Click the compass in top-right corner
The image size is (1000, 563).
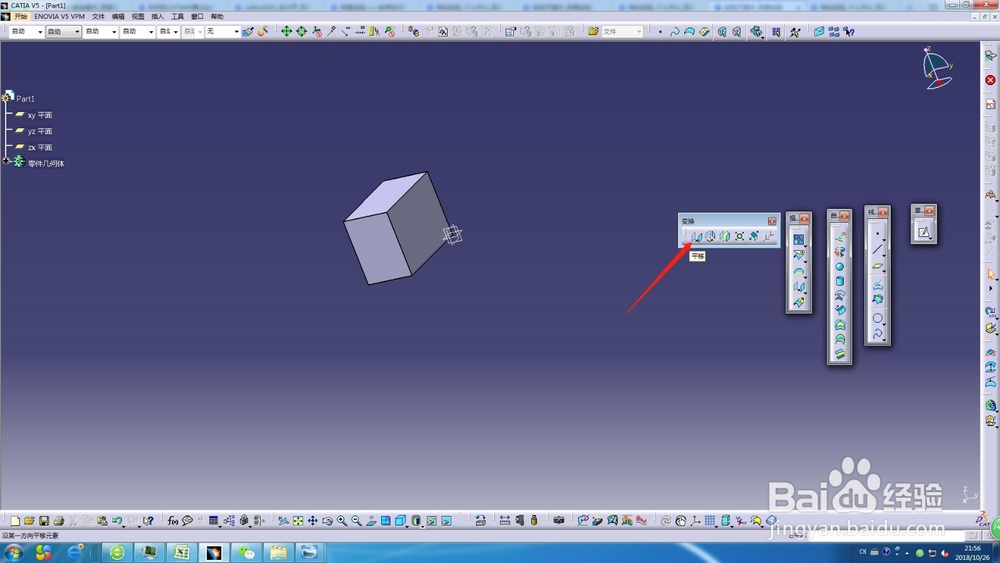(x=937, y=68)
